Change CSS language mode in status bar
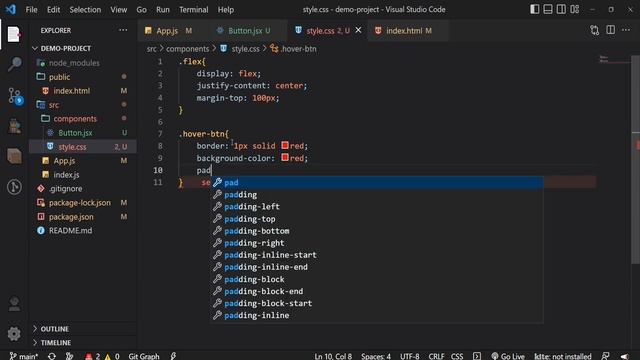 coord(457,356)
